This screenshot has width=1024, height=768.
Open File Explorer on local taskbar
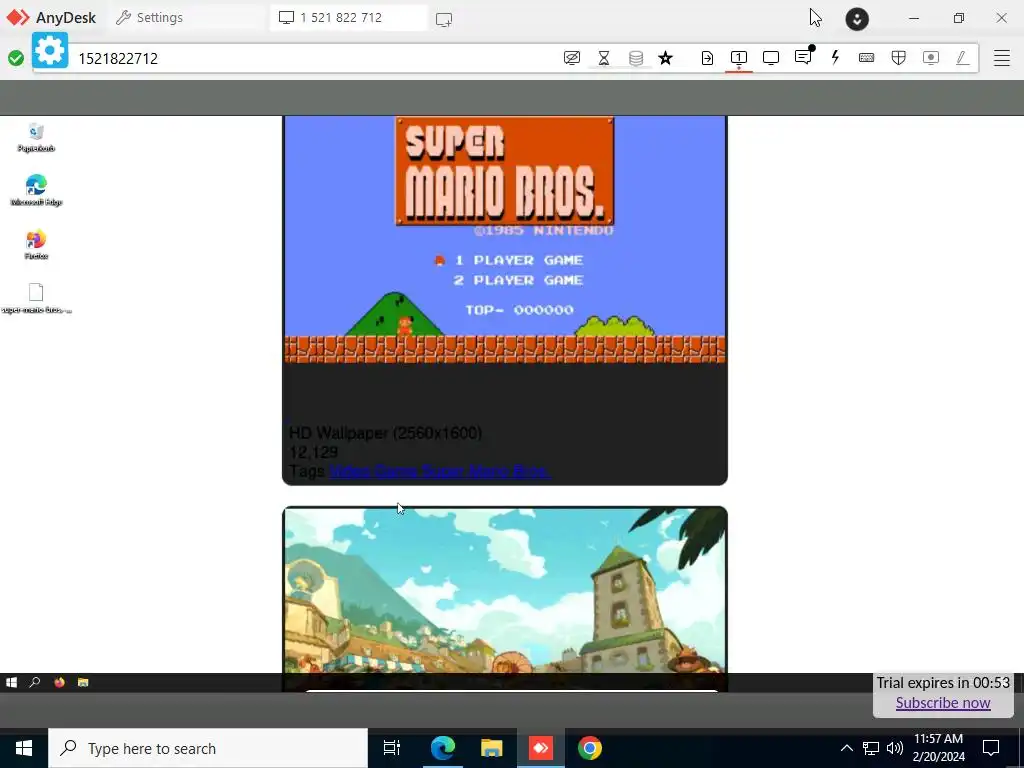pyautogui.click(x=492, y=748)
